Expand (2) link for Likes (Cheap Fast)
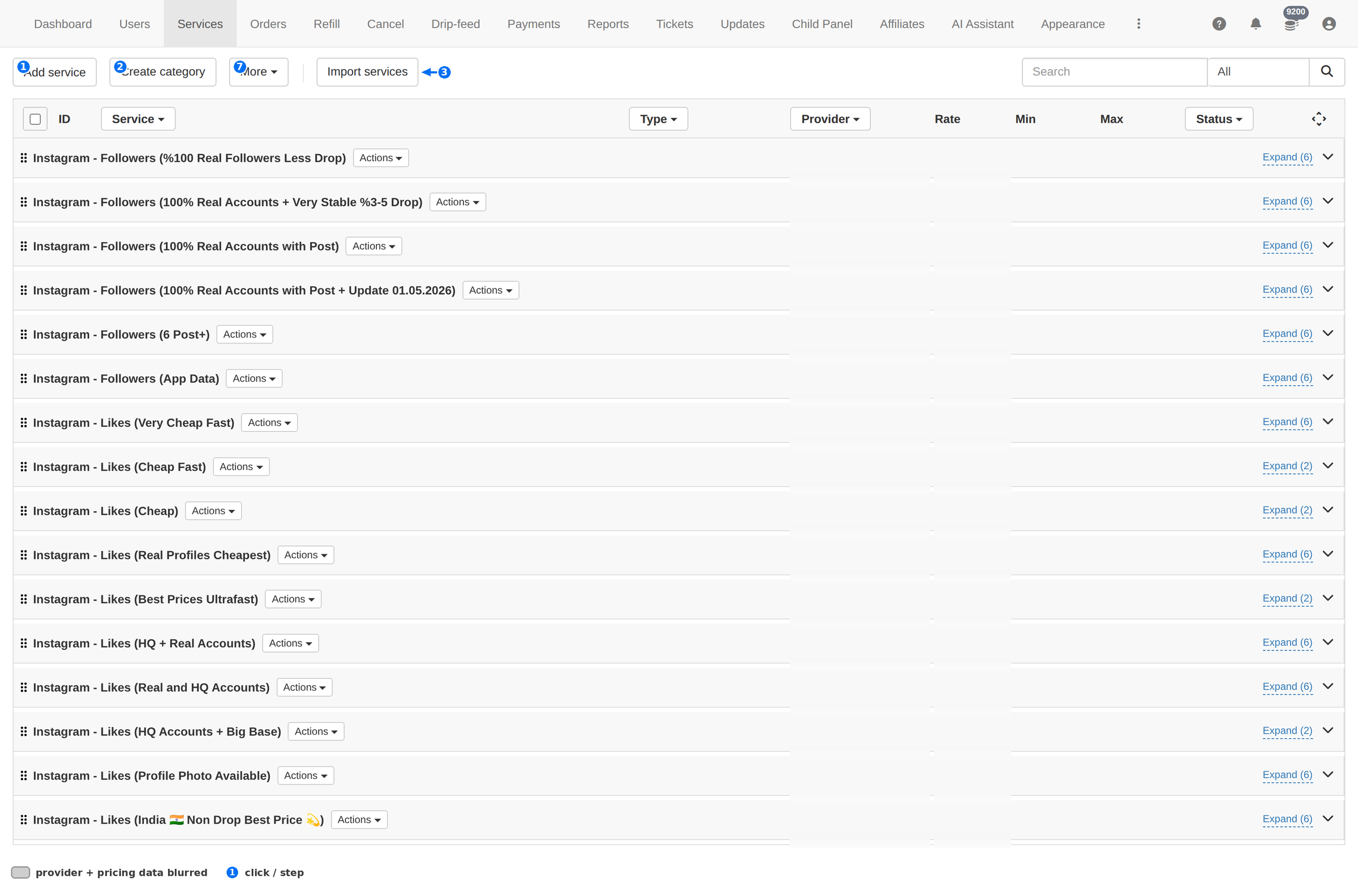Screen dimensions: 1358x896 coord(1287,466)
